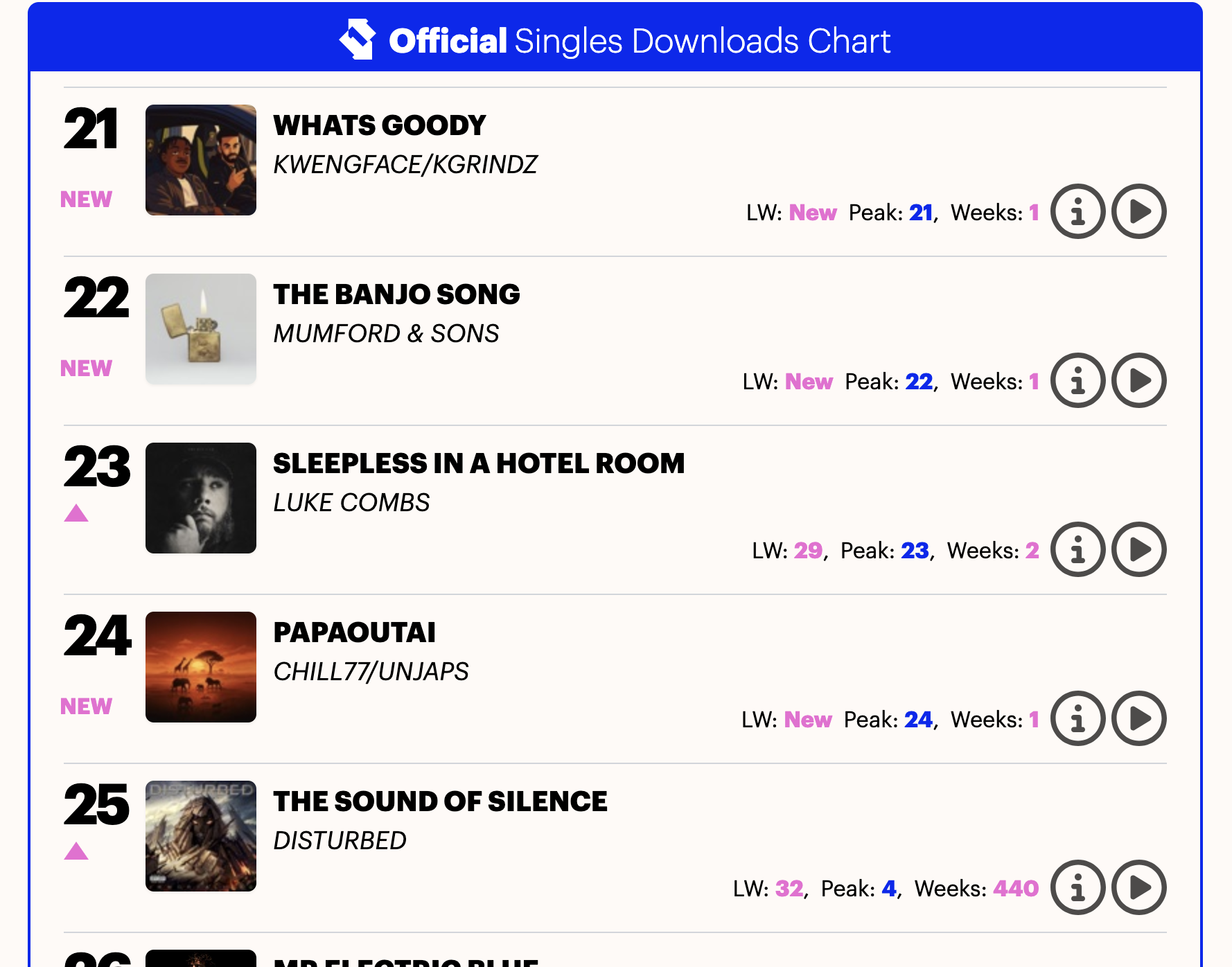Screen dimensions: 1232x967
Task: Show info for The Banjo Song
Action: pyautogui.click(x=1077, y=380)
